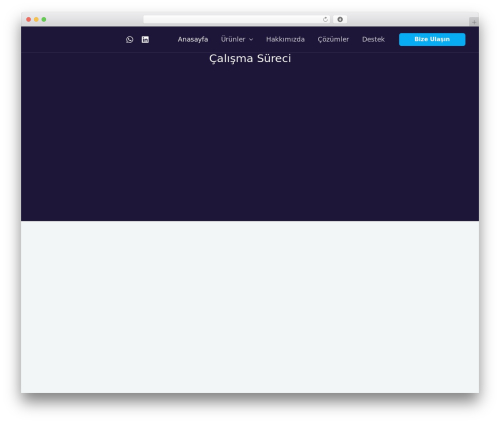This screenshot has width=500, height=423.
Task: Open a new browser tab with the plus button
Action: click(474, 22)
